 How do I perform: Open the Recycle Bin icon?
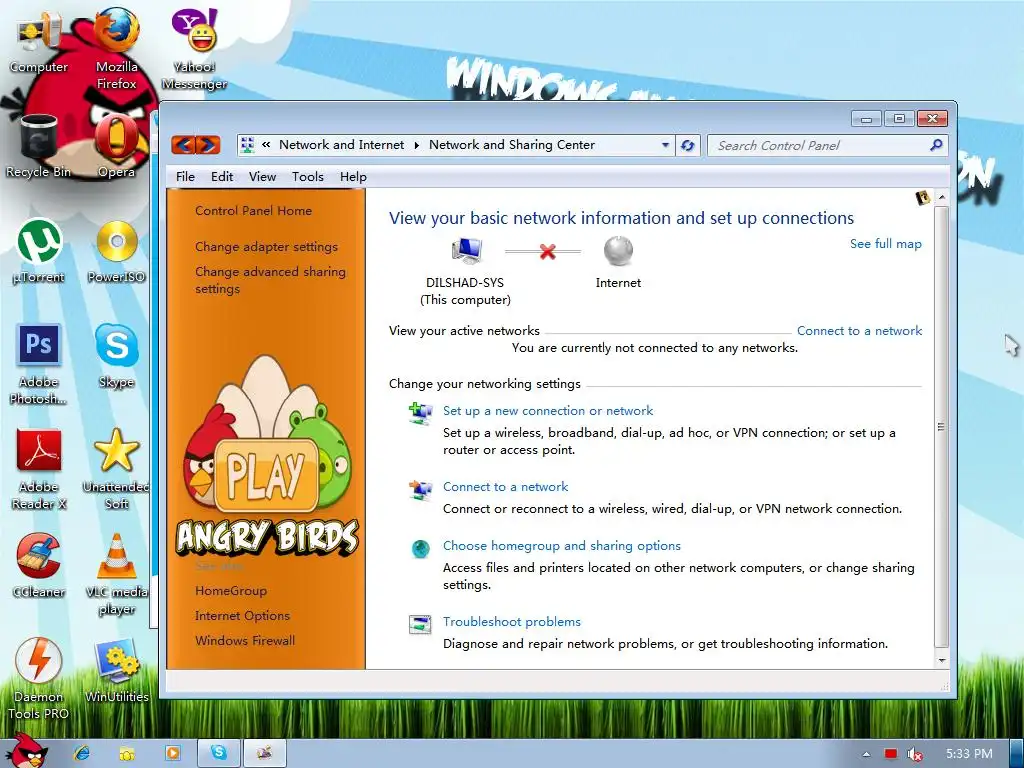(39, 147)
